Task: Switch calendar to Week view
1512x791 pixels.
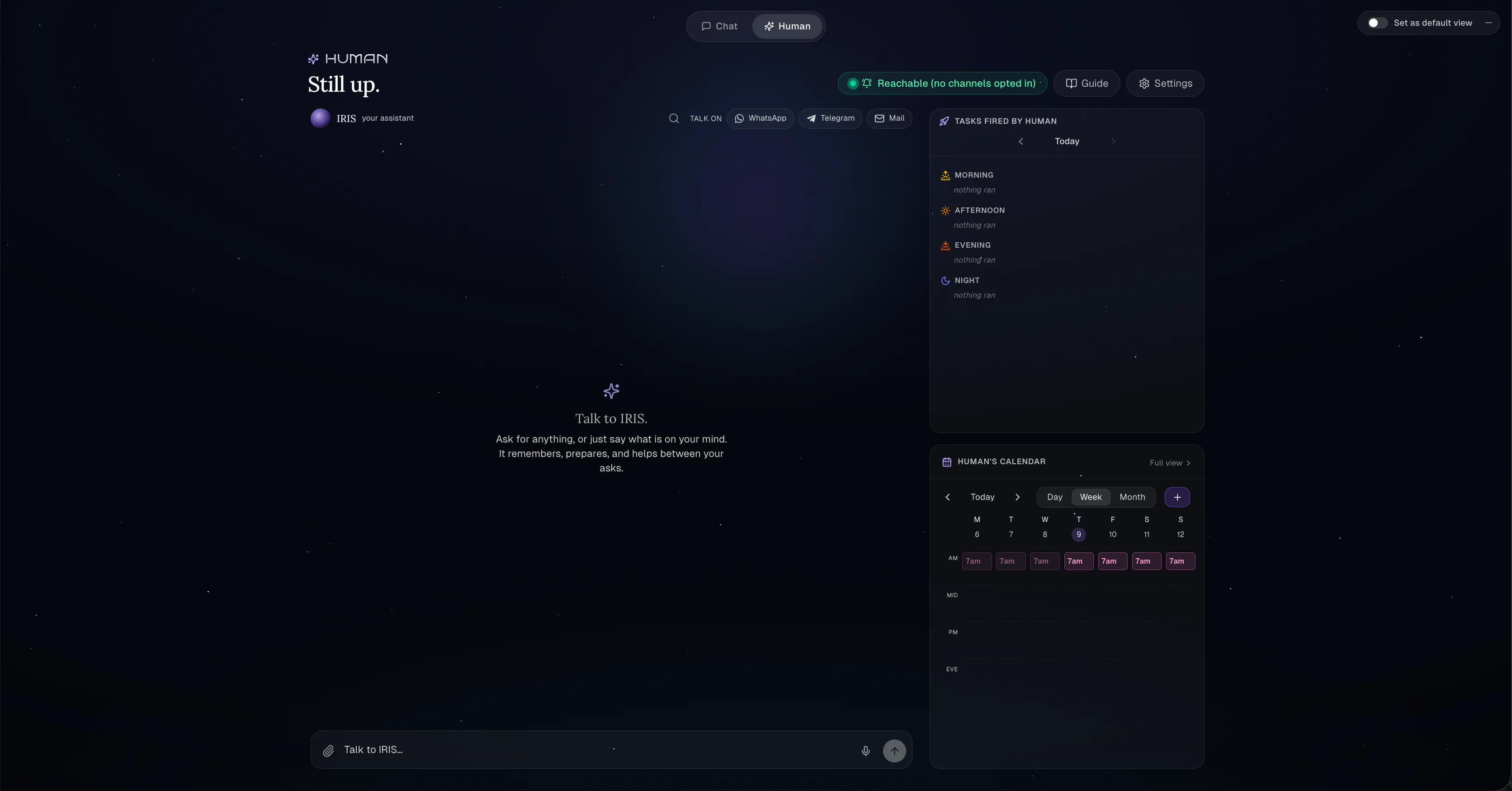Action: coord(1091,497)
